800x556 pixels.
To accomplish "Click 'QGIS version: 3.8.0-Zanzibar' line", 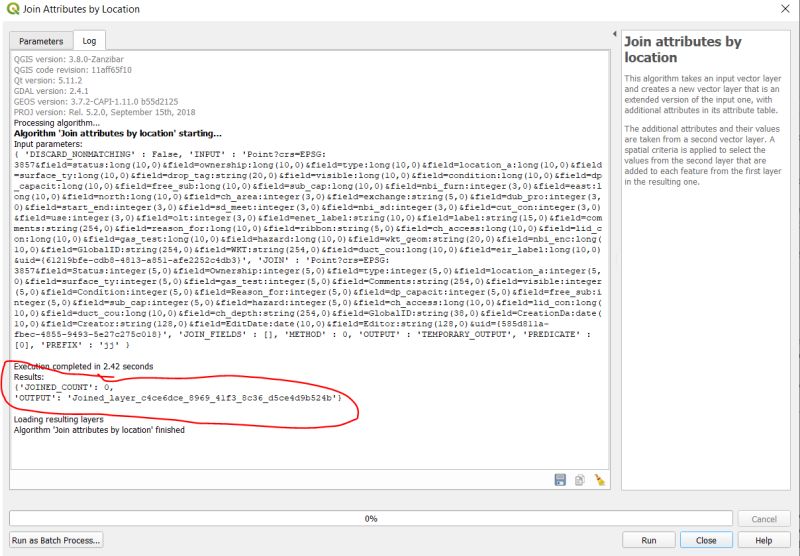I will 68,59.
